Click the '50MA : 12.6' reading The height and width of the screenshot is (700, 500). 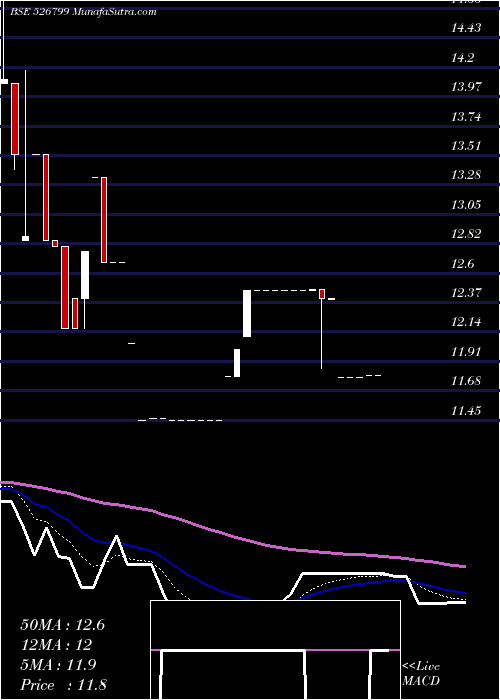point(62,625)
